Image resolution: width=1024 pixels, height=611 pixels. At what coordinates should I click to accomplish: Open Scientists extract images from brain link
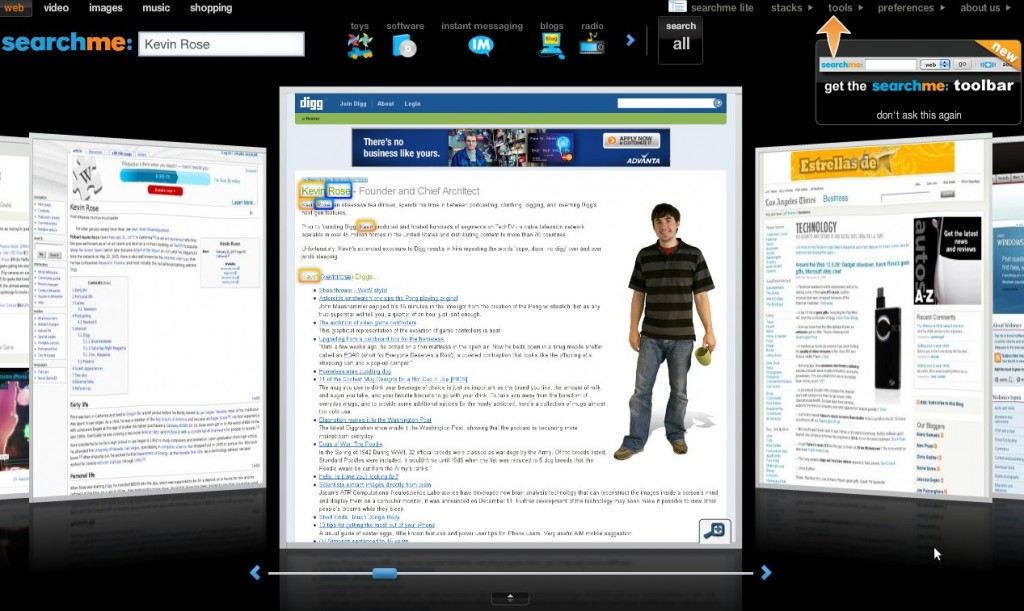(374, 485)
